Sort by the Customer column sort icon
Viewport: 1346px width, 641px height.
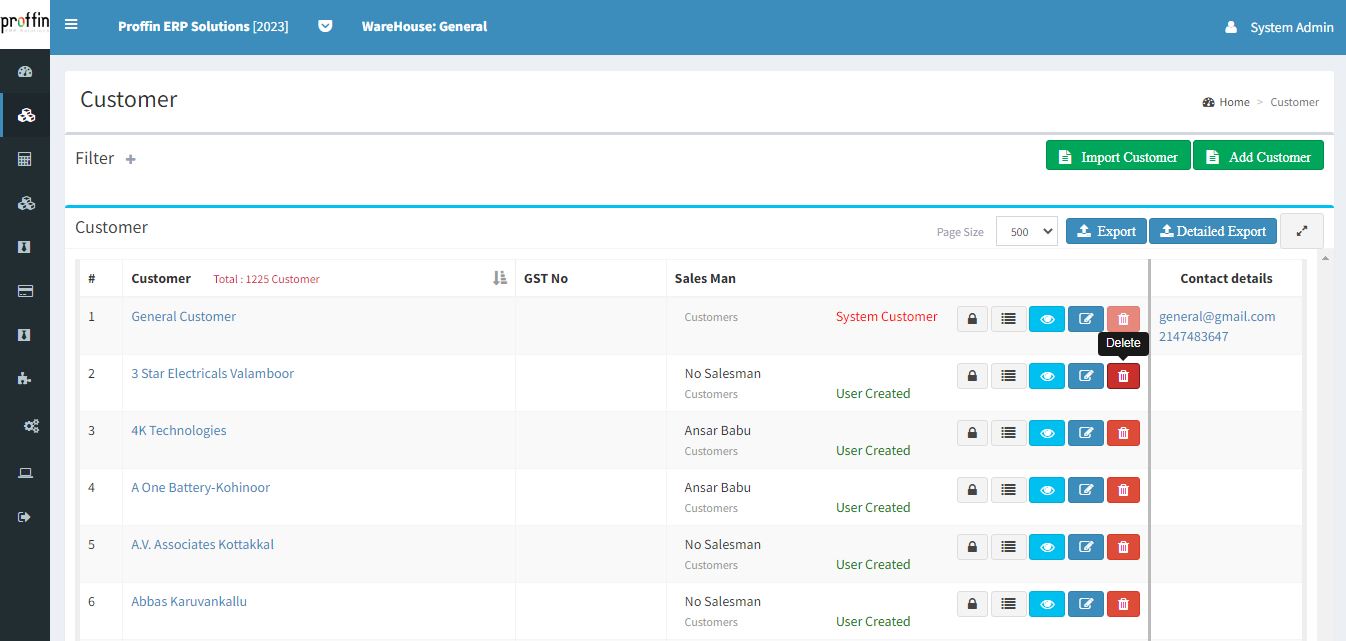click(500, 278)
